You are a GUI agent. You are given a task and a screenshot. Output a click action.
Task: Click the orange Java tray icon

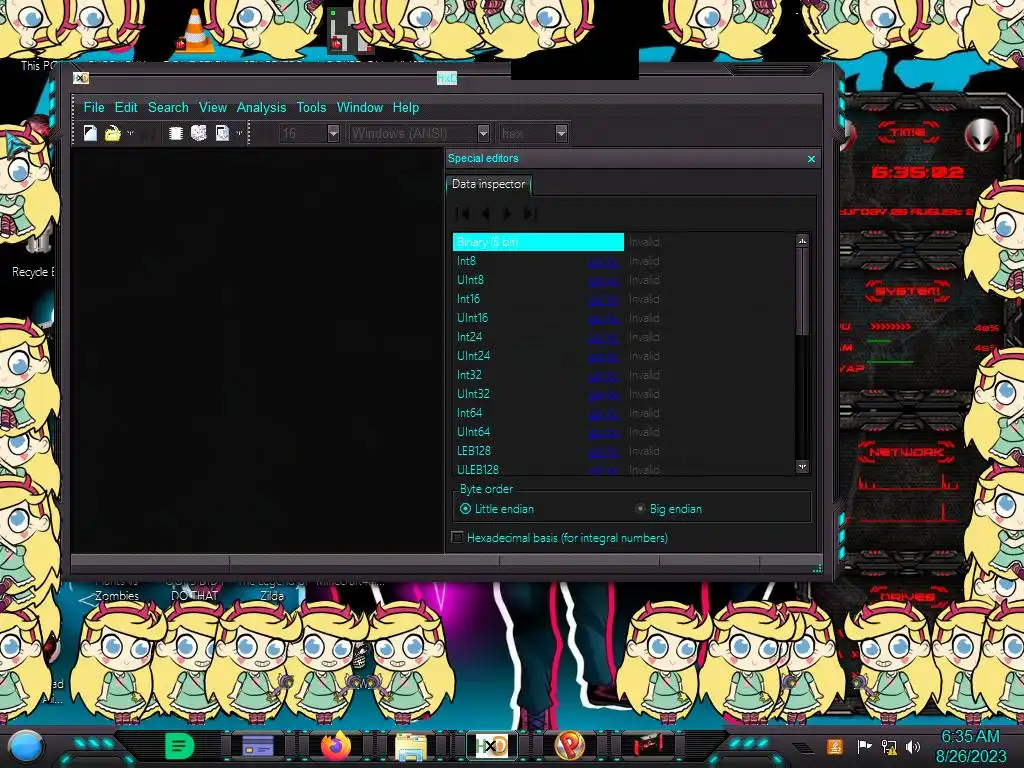[x=835, y=746]
